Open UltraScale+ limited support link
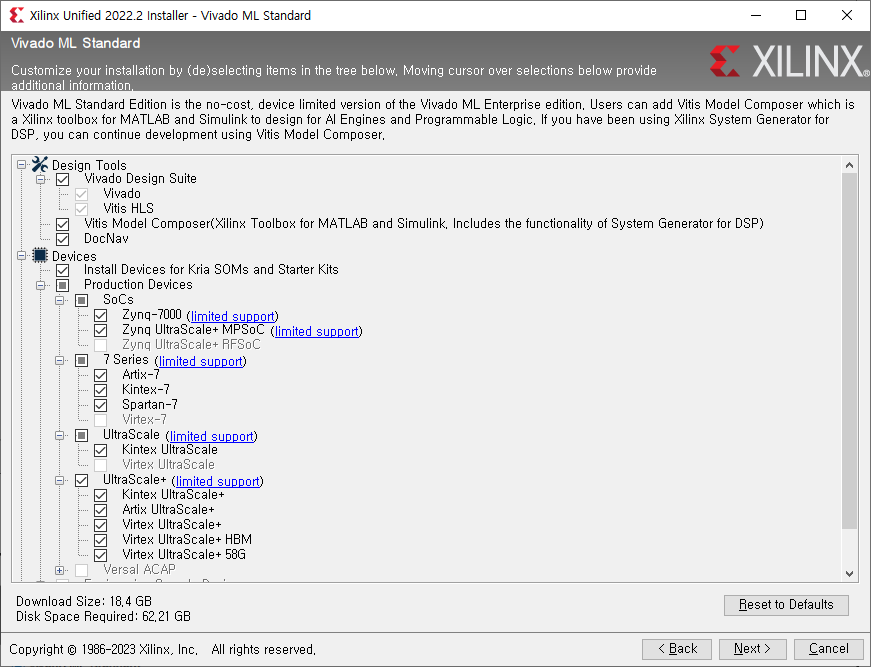The width and height of the screenshot is (871, 667). [218, 481]
